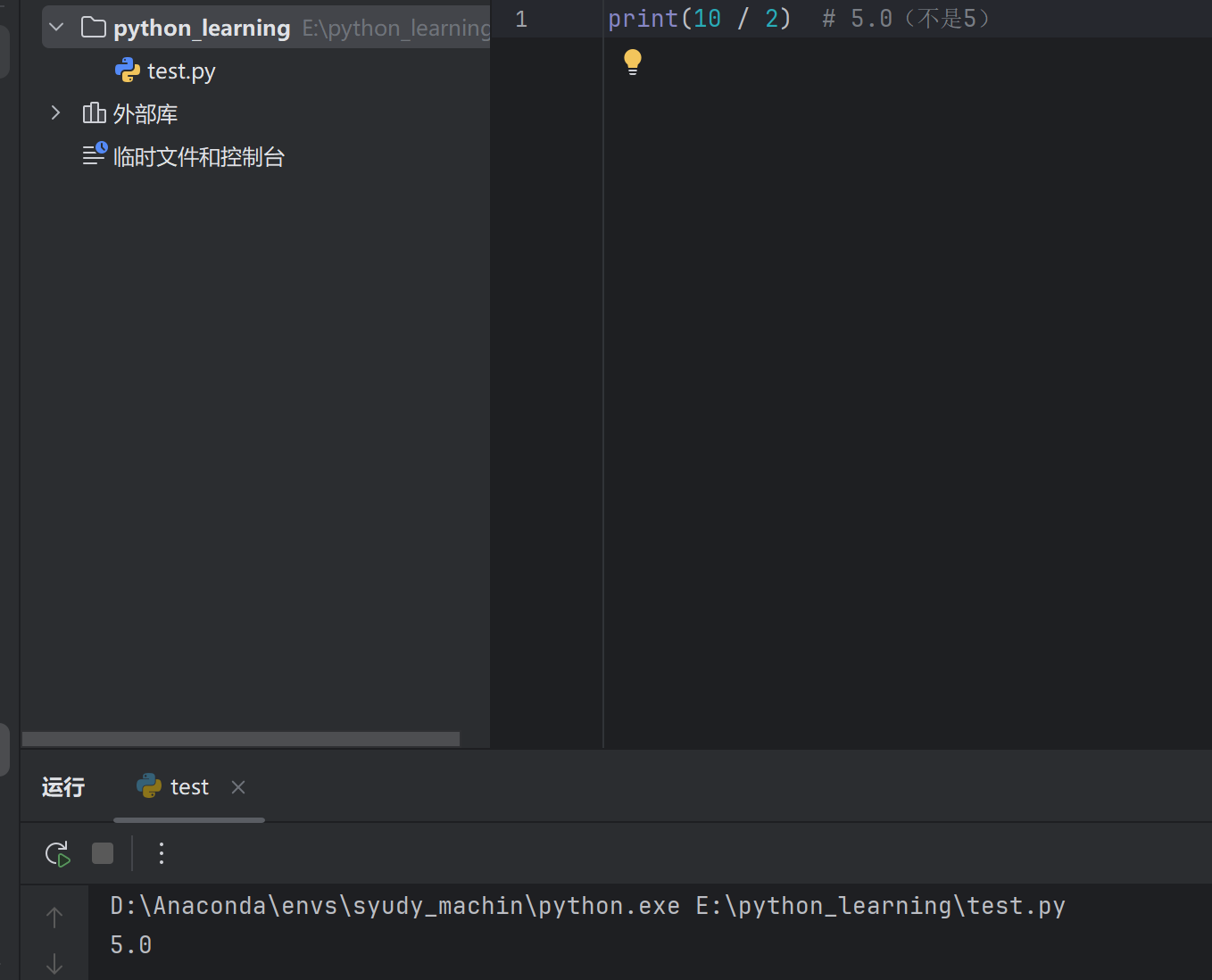This screenshot has height=980, width=1212.
Task: Expand the 外部库 node
Action: coord(56,112)
